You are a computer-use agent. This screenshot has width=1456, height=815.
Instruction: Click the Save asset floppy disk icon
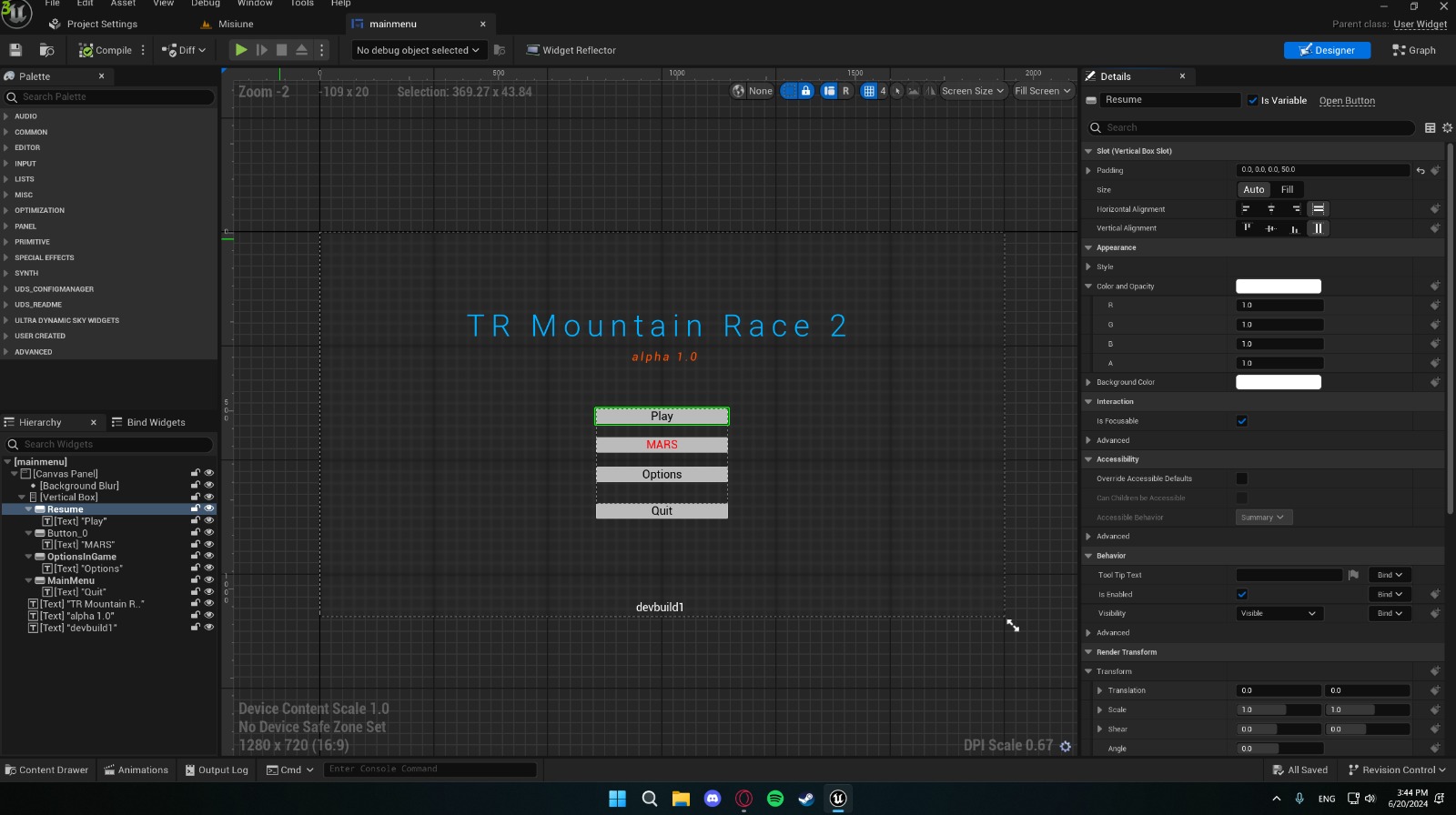tap(15, 50)
